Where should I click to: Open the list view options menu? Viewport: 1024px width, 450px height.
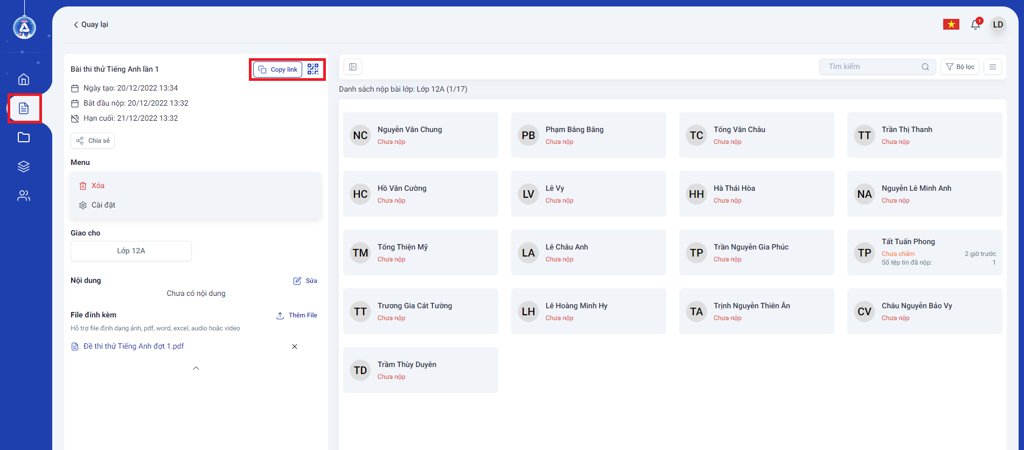[x=992, y=67]
